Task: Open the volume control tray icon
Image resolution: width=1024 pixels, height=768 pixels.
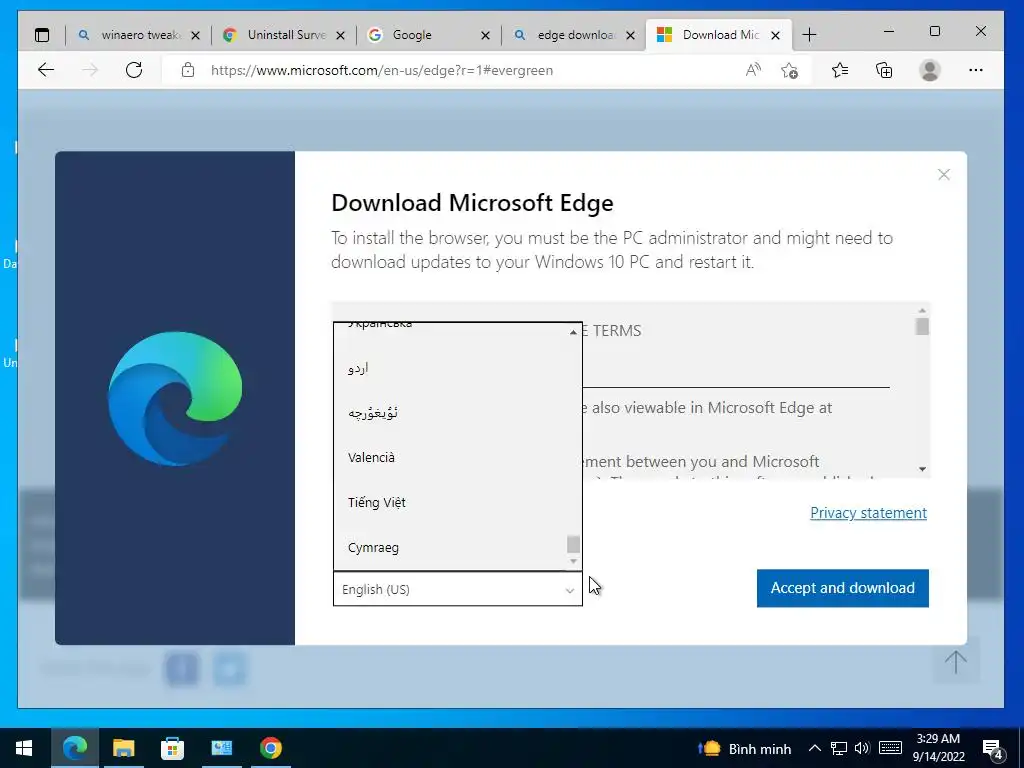Action: 862,748
